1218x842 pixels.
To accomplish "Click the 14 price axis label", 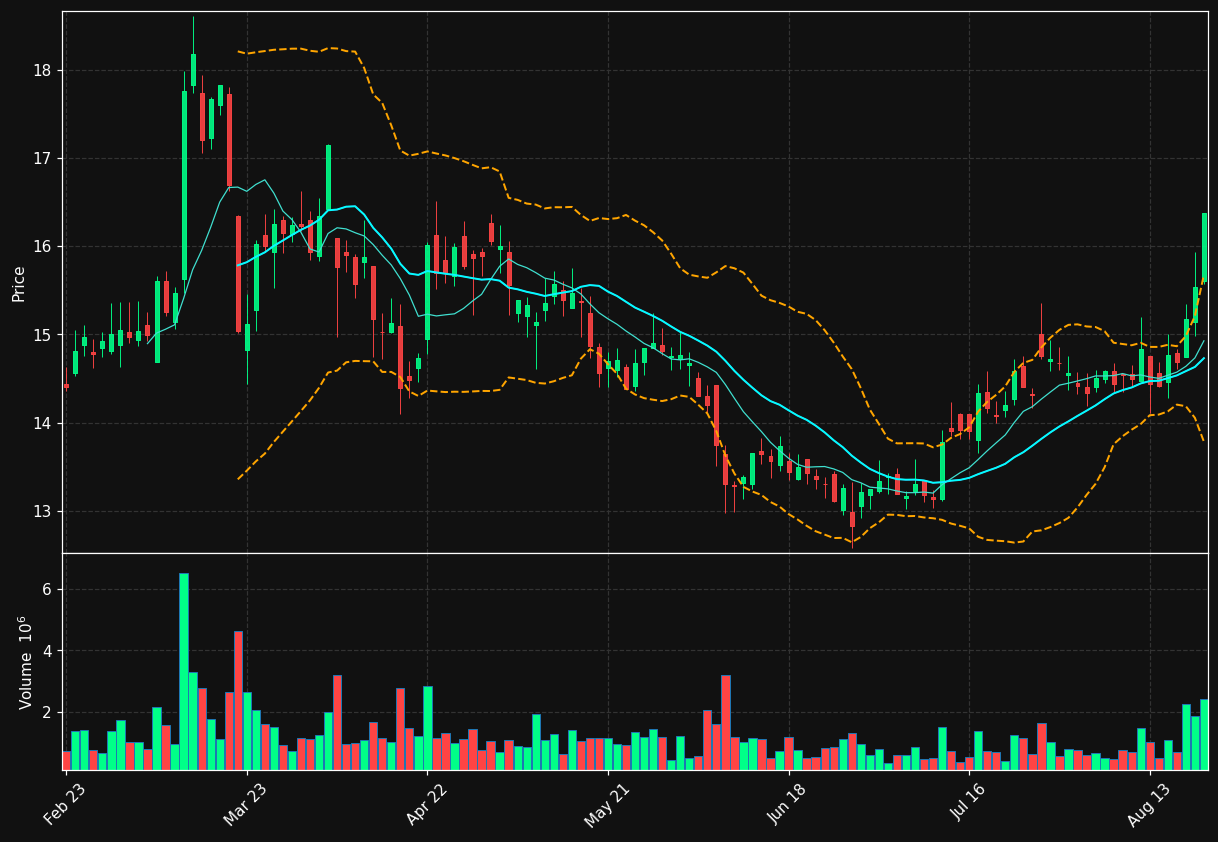I will click(43, 423).
